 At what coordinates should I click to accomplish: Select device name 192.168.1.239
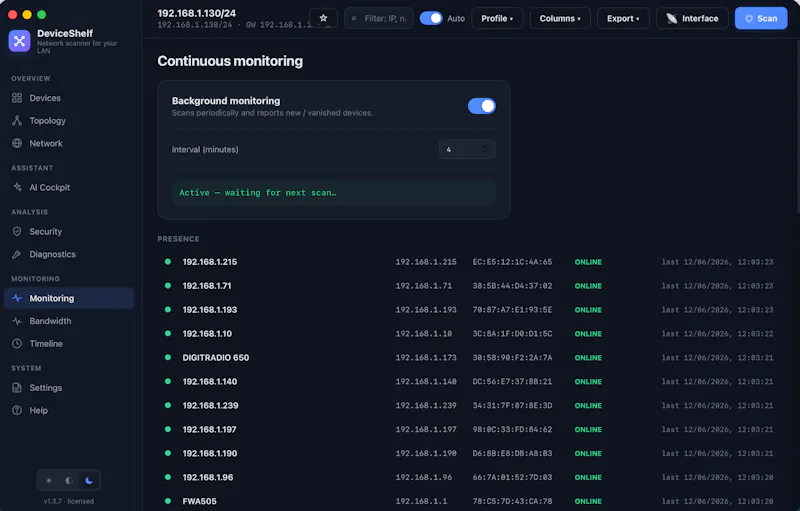click(x=210, y=405)
